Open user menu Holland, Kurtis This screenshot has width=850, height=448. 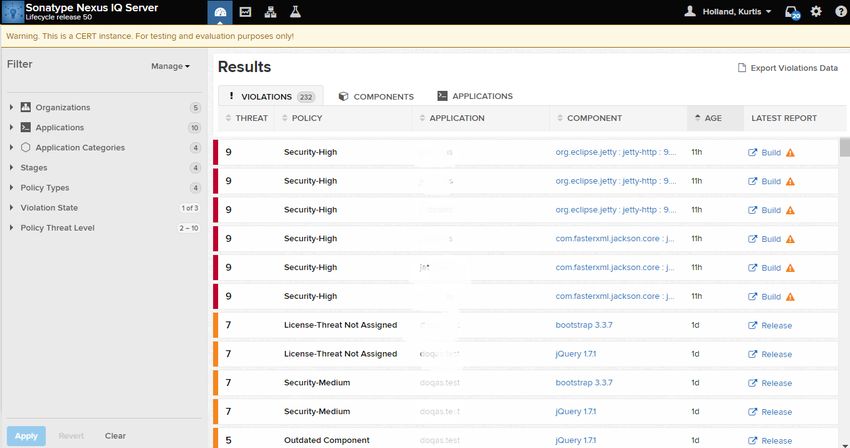click(x=728, y=11)
